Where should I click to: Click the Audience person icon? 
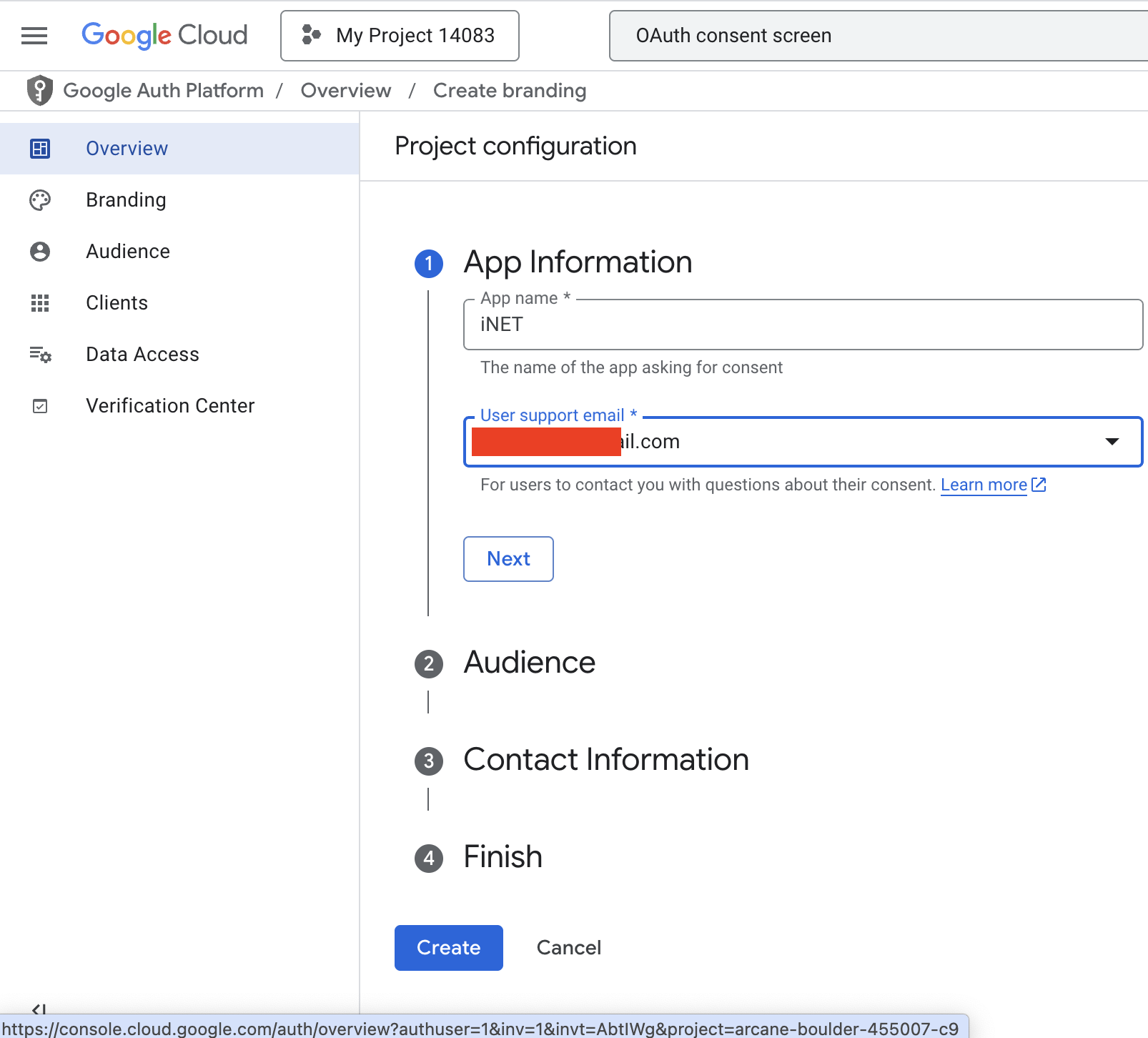tap(40, 252)
